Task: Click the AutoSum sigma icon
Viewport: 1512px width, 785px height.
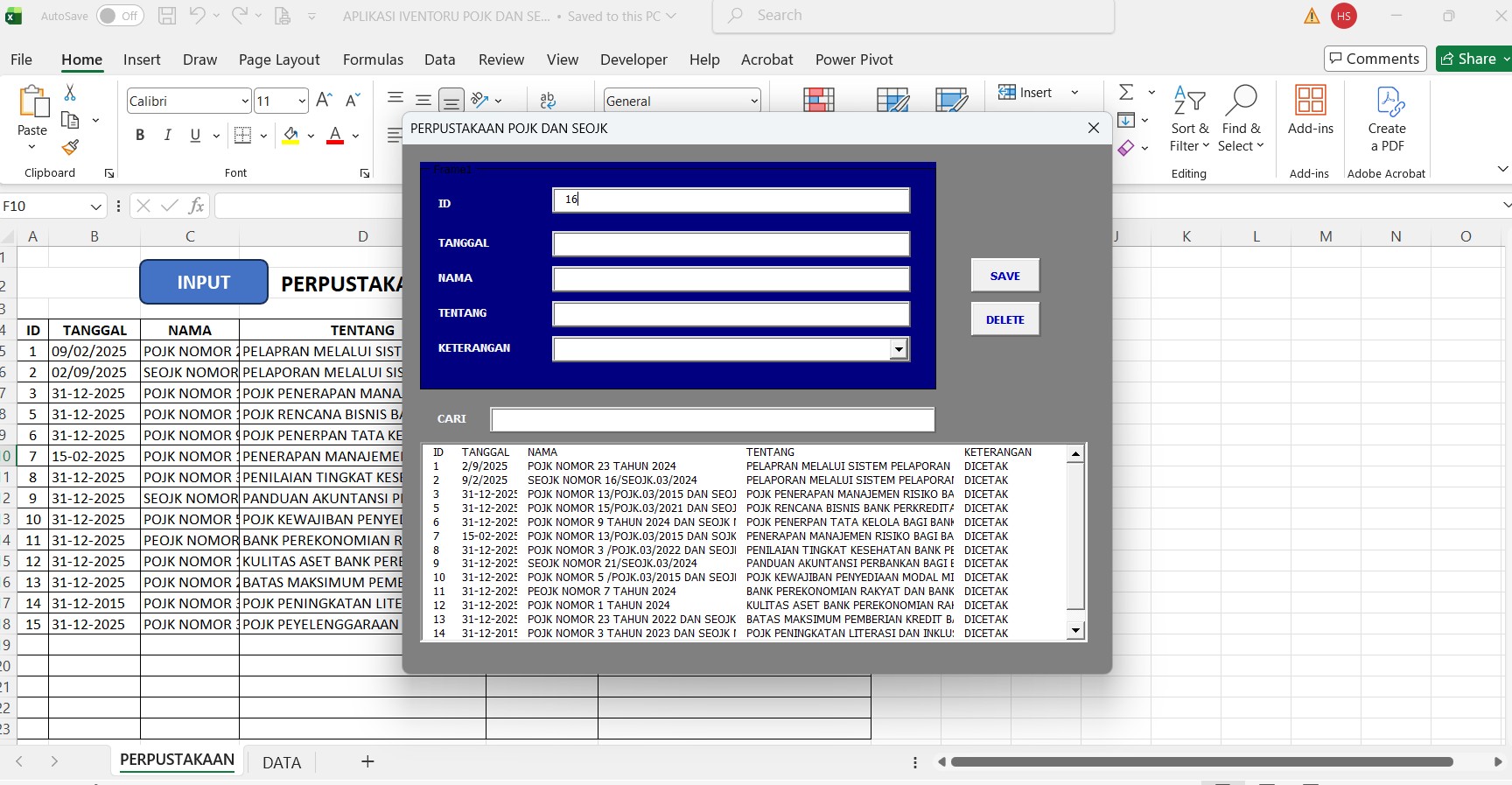Action: point(1127,92)
